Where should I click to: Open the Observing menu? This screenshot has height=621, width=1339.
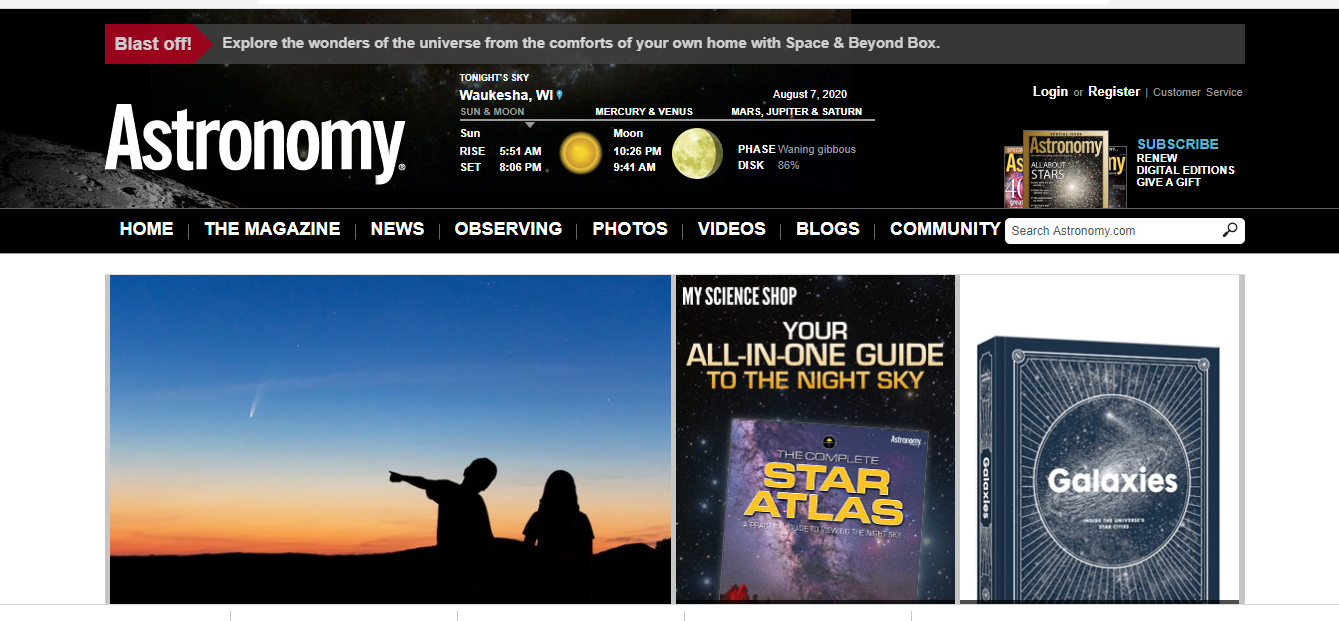[x=508, y=229]
